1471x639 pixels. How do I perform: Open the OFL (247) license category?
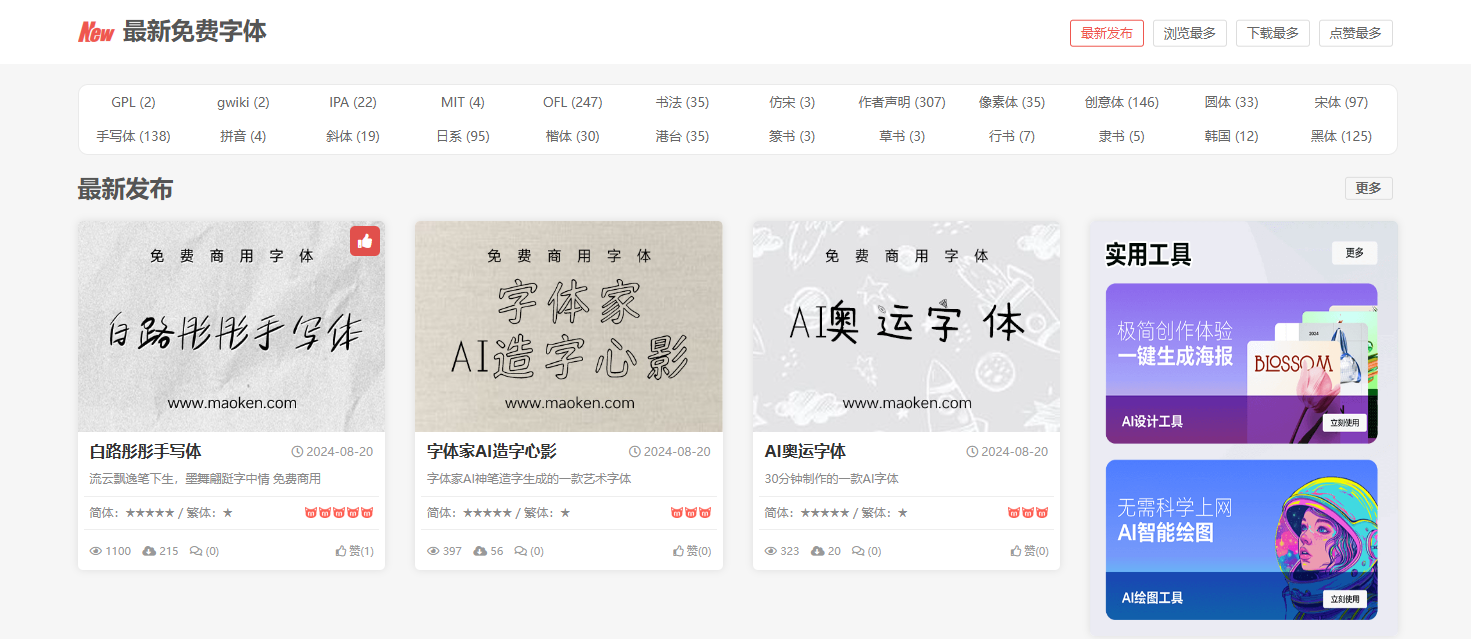572,102
